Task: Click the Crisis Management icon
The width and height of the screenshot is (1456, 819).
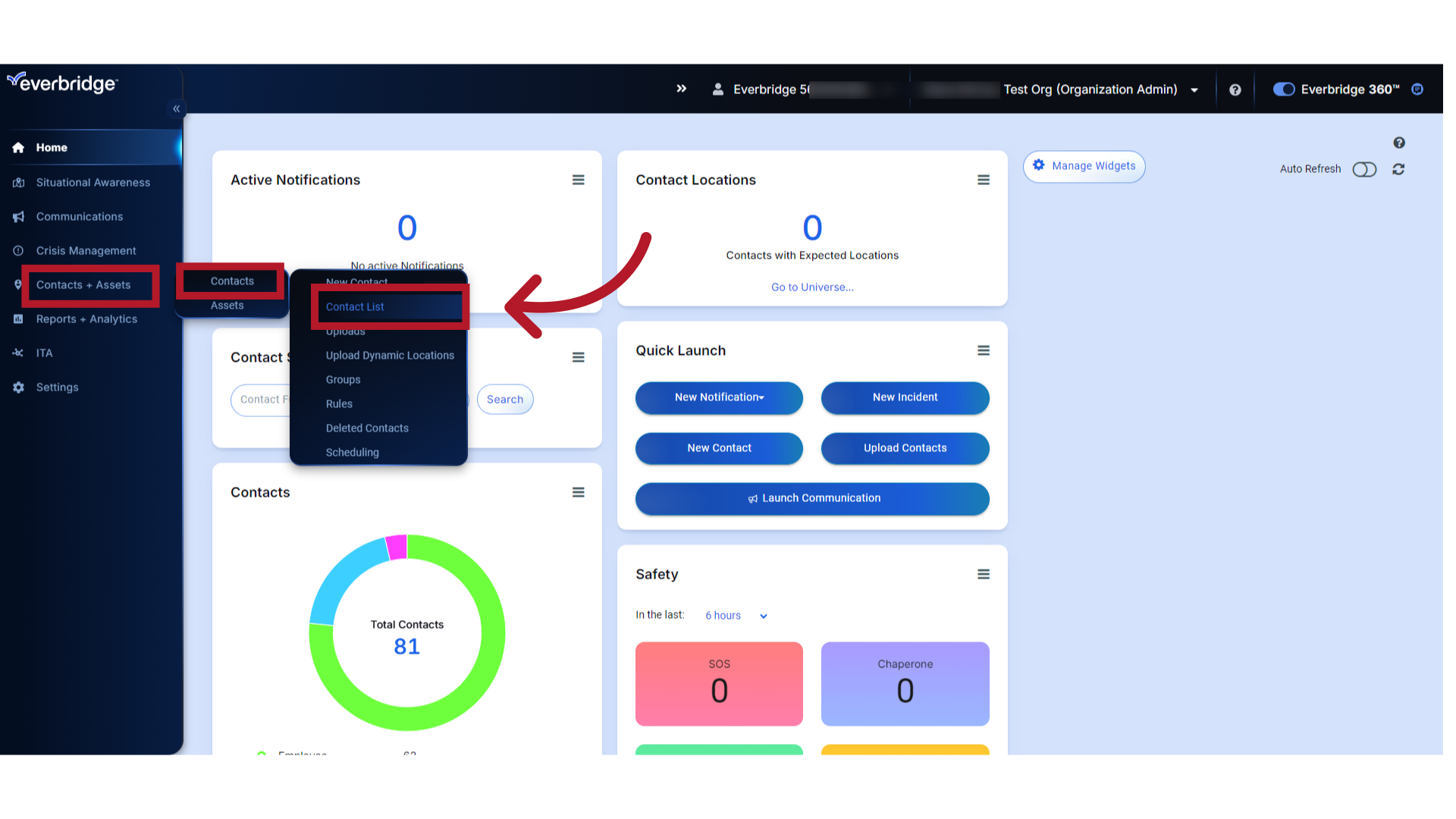Action: [18, 250]
